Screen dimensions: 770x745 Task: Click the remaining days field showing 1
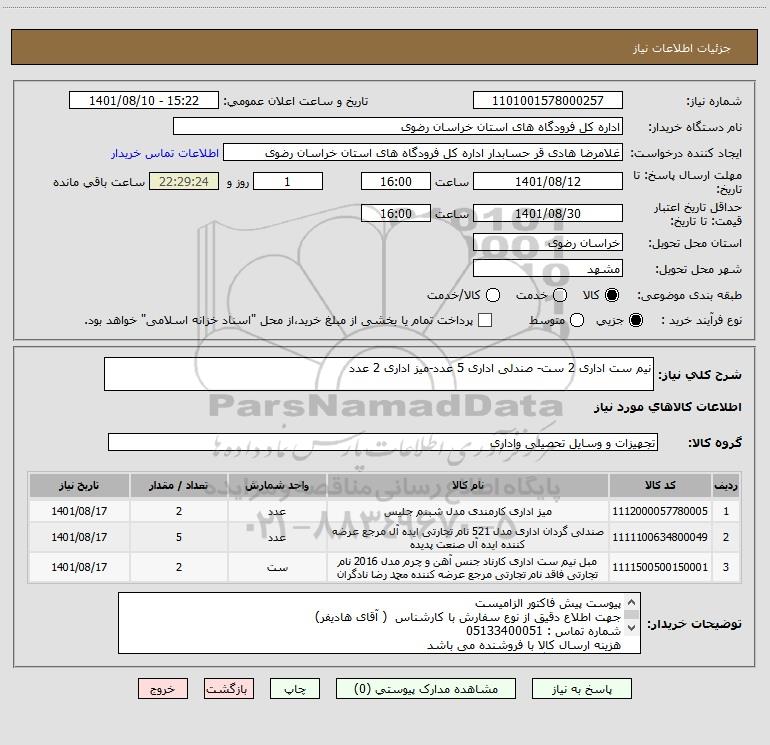pos(288,182)
